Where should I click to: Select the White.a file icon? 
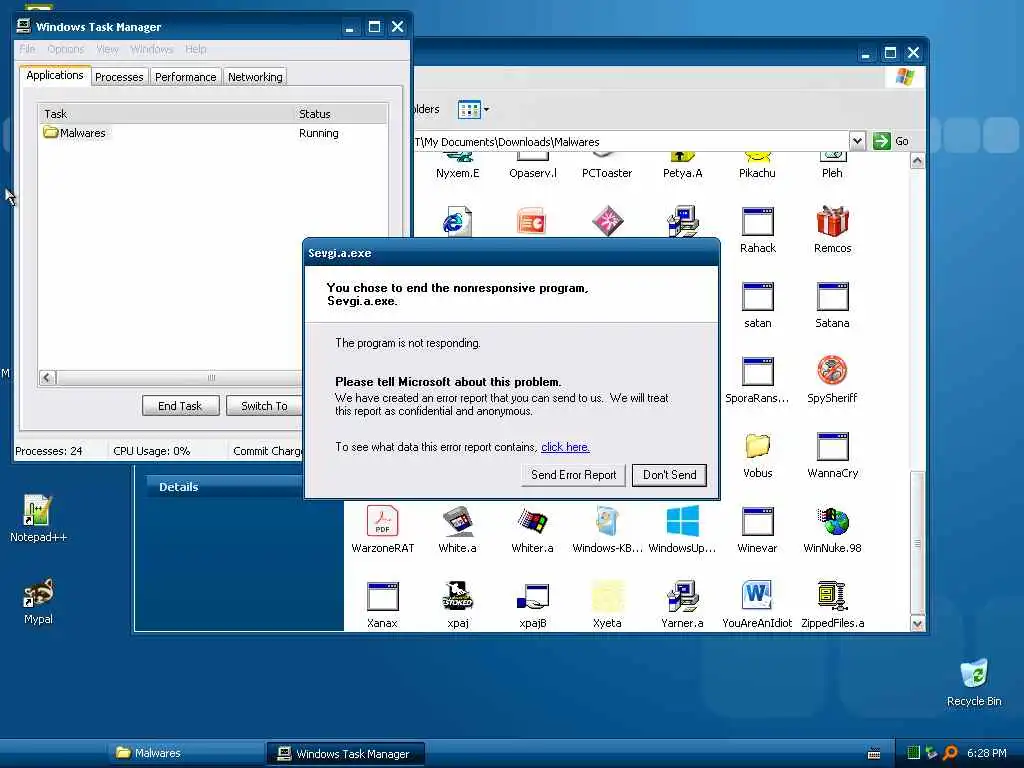pyautogui.click(x=457, y=521)
